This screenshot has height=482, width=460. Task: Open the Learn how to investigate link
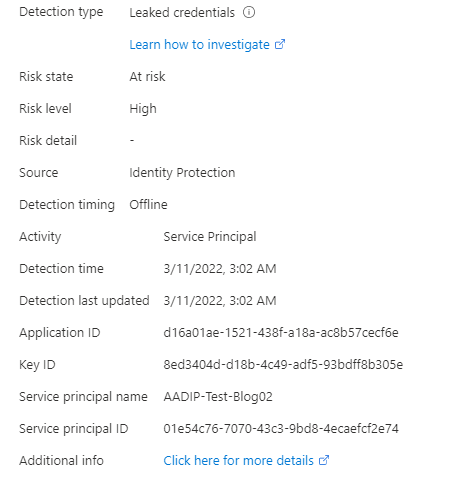(199, 45)
